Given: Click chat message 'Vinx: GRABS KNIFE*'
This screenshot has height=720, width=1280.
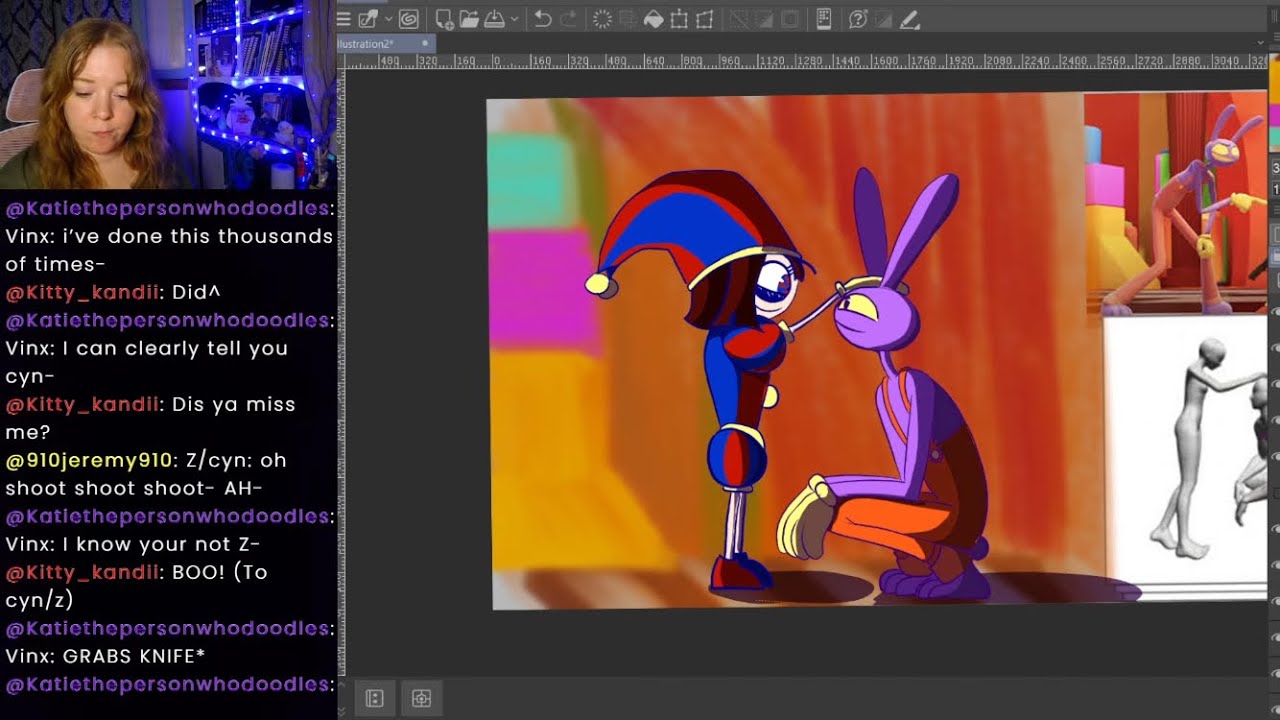Looking at the screenshot, I should (106, 656).
